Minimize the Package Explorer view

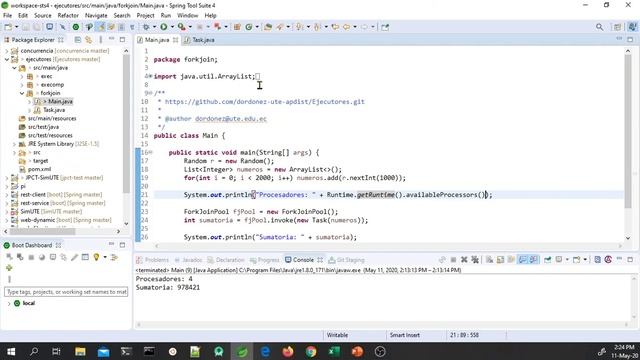(x=111, y=39)
